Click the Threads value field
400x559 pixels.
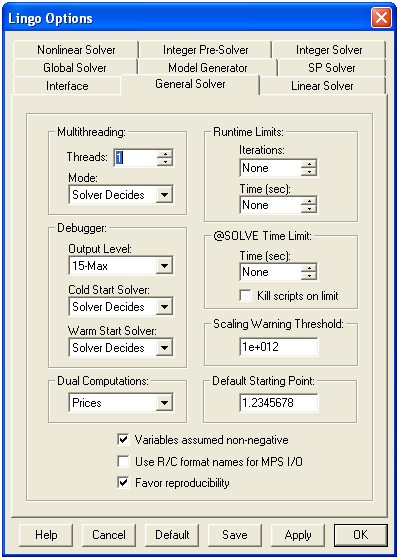point(135,158)
